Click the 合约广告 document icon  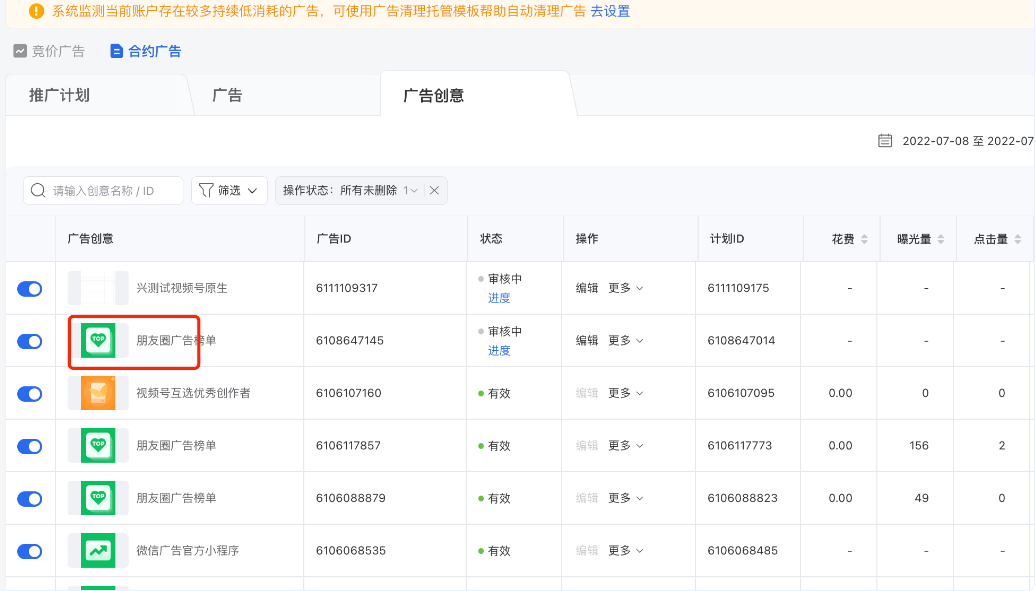point(115,50)
